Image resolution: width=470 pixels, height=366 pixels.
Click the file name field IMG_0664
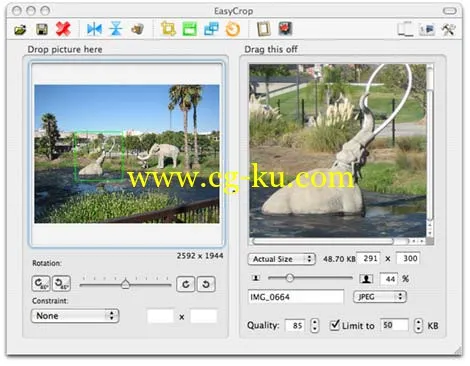tap(296, 297)
